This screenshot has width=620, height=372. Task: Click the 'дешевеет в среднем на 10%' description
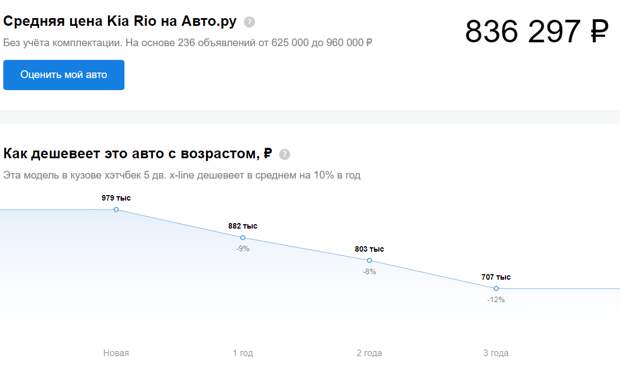[x=266, y=175]
